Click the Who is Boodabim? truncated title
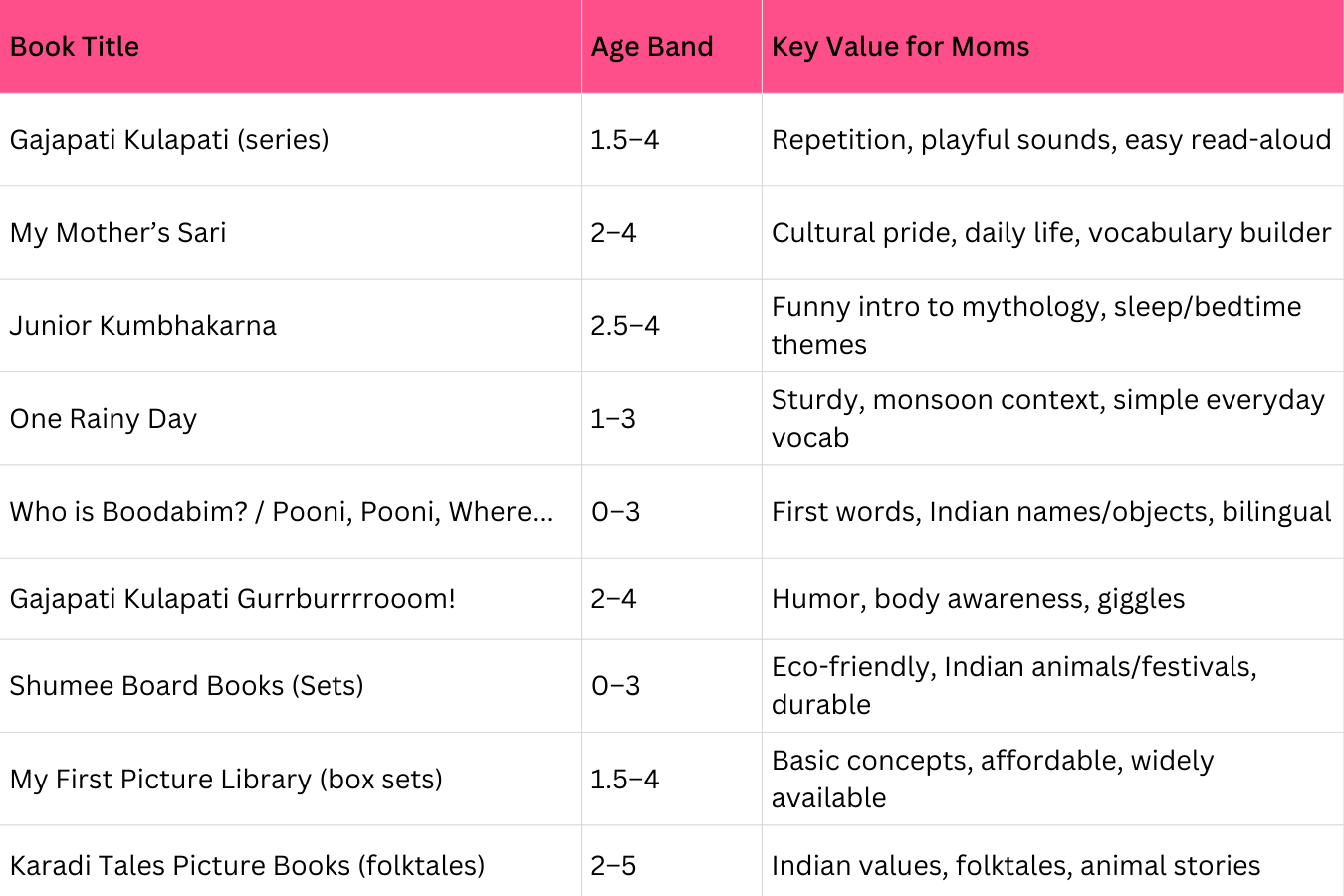The width and height of the screenshot is (1344, 896). [x=281, y=512]
